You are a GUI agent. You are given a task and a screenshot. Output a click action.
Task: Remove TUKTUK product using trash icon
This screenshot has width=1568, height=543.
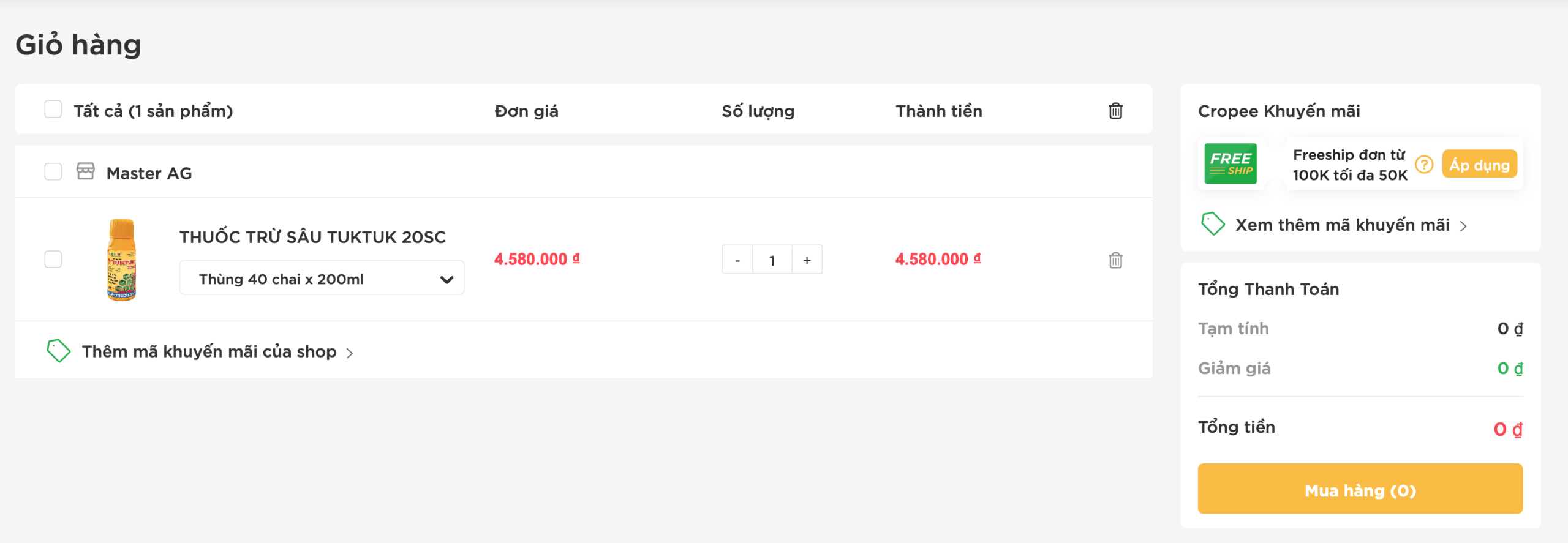pos(1115,260)
